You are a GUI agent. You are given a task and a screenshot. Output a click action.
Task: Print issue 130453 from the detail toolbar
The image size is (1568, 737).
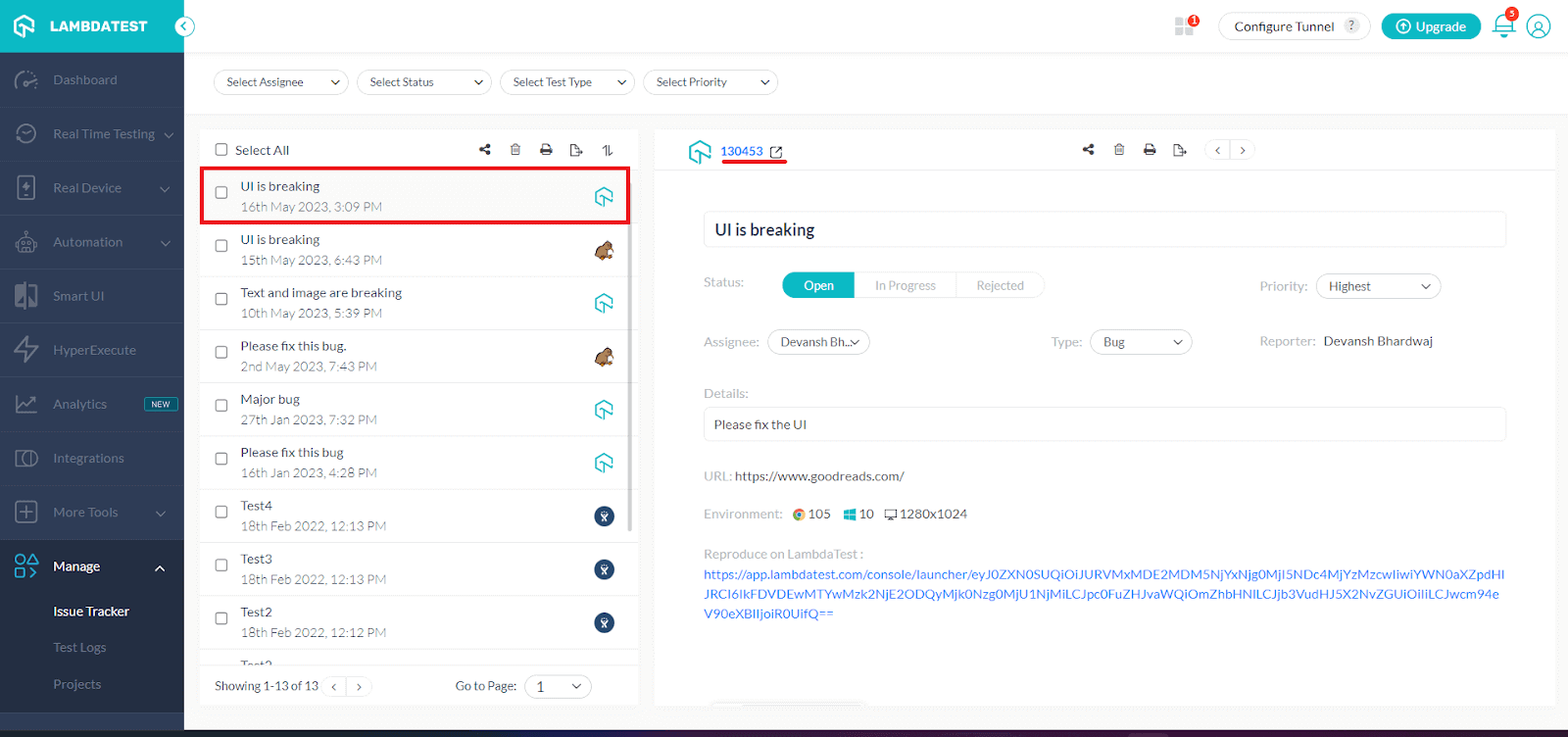[x=1150, y=150]
